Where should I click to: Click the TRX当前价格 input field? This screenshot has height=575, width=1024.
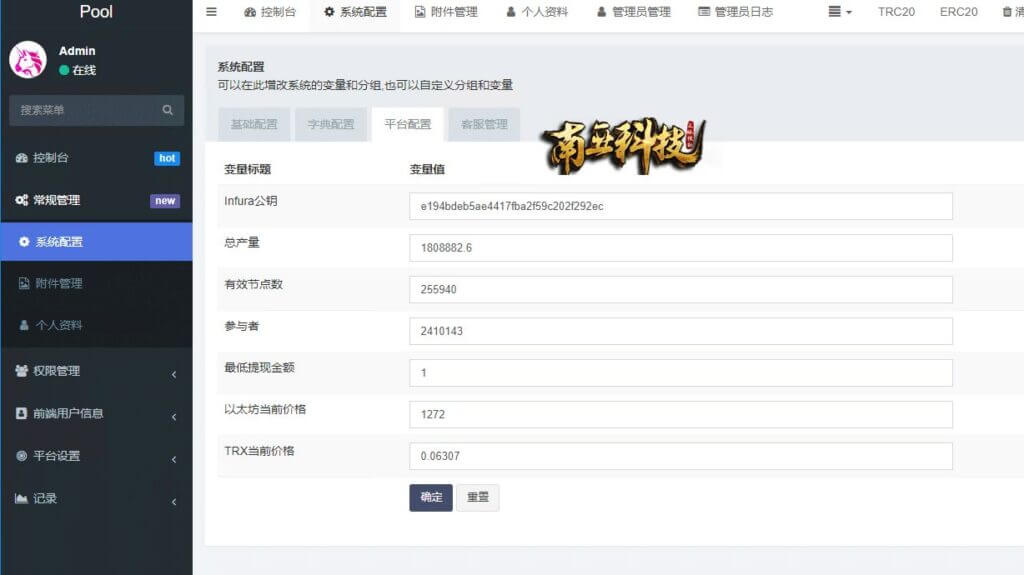click(x=680, y=456)
